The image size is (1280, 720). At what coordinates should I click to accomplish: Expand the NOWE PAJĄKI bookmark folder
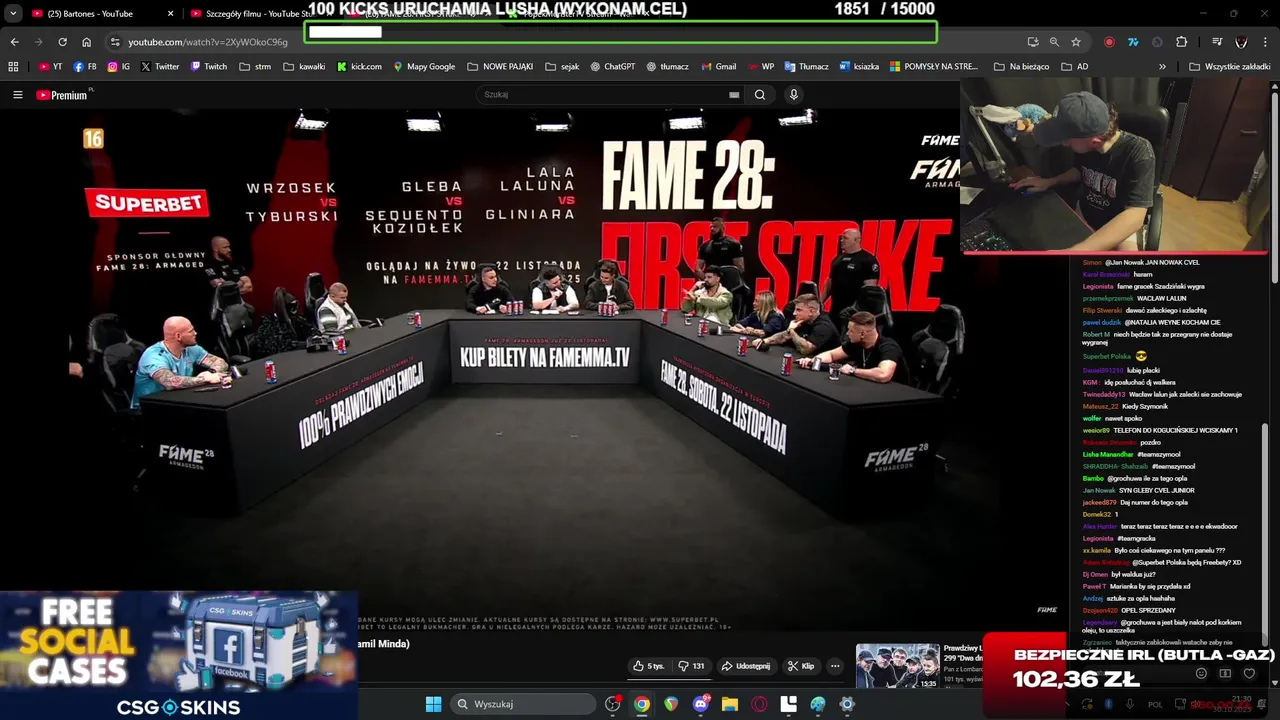[x=500, y=67]
